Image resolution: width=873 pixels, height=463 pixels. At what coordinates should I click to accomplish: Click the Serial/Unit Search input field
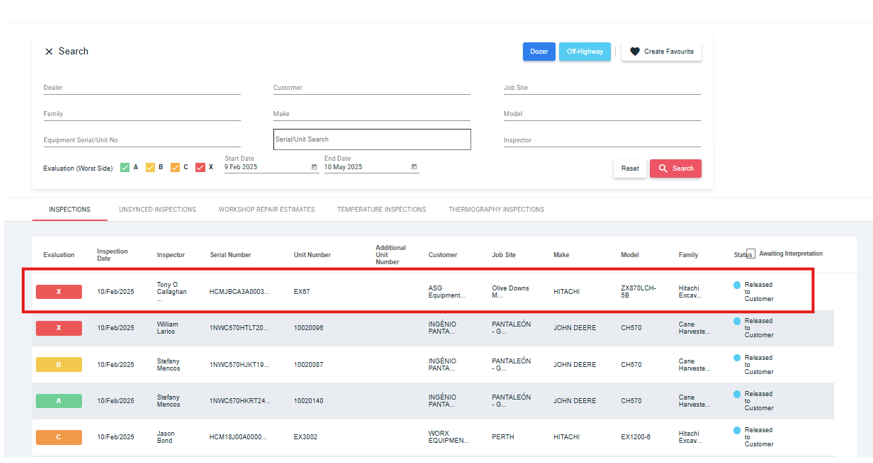372,140
